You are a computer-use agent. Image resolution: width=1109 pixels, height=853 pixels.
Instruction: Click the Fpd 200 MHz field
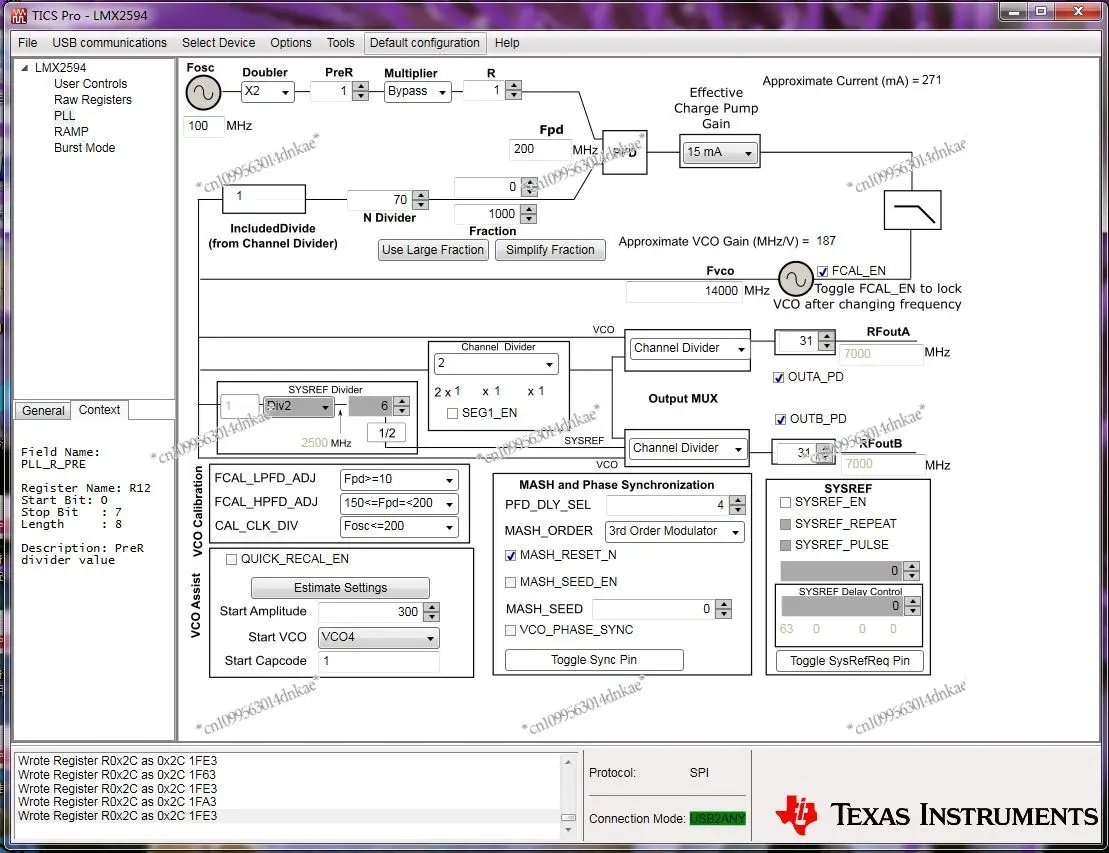click(x=540, y=149)
